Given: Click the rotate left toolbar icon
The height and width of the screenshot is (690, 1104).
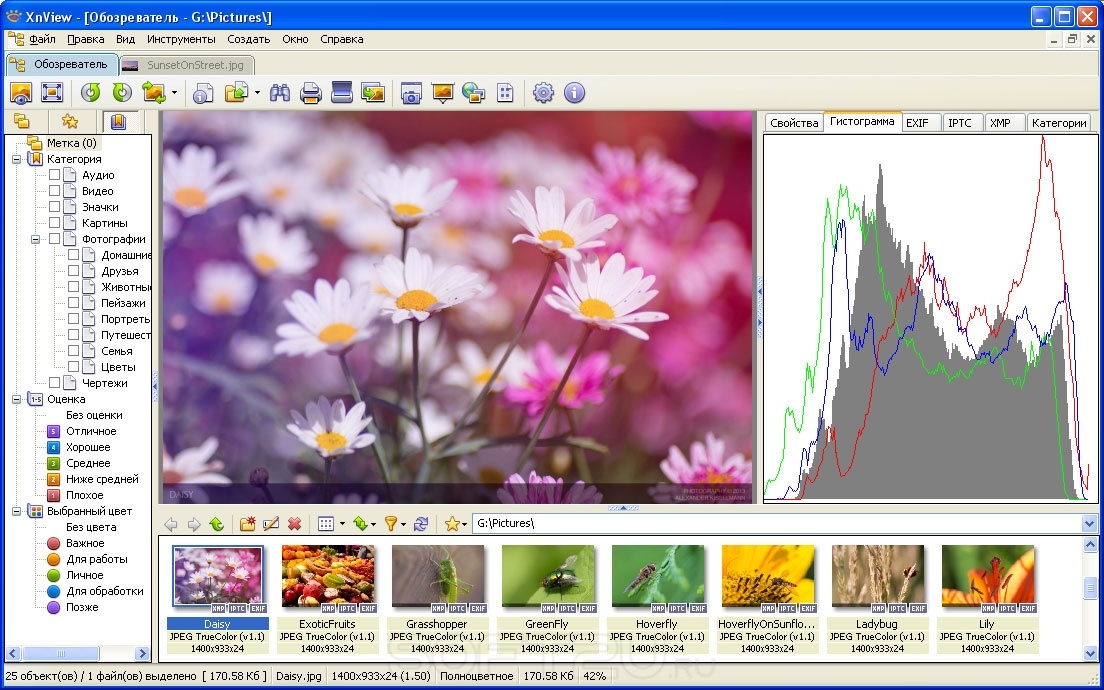Looking at the screenshot, I should click(90, 92).
